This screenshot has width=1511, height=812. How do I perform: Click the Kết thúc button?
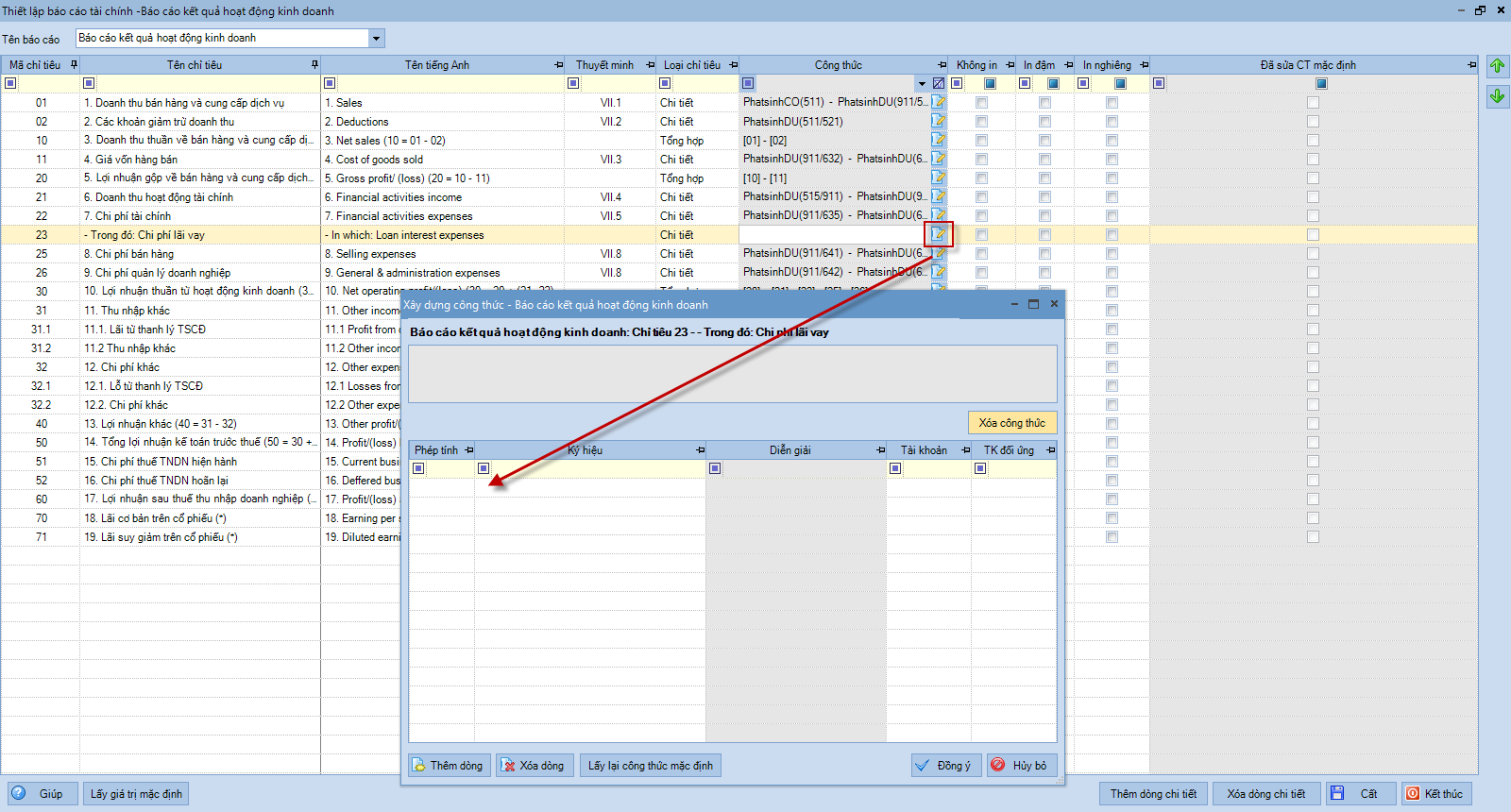click(x=1436, y=793)
